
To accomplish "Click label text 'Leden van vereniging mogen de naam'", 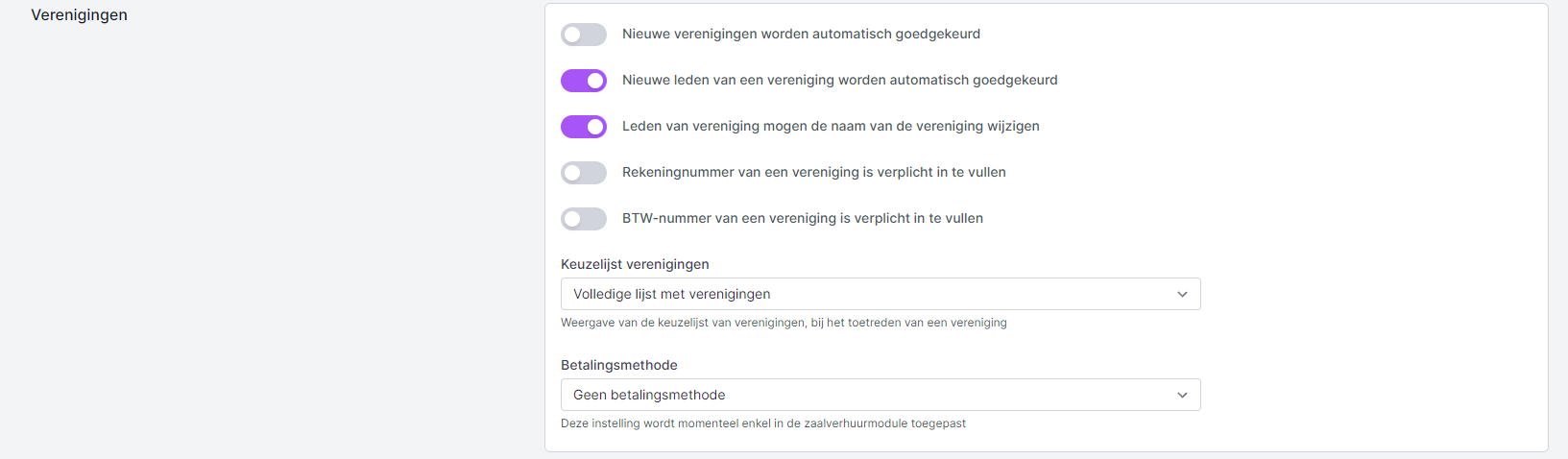I will tap(831, 126).
